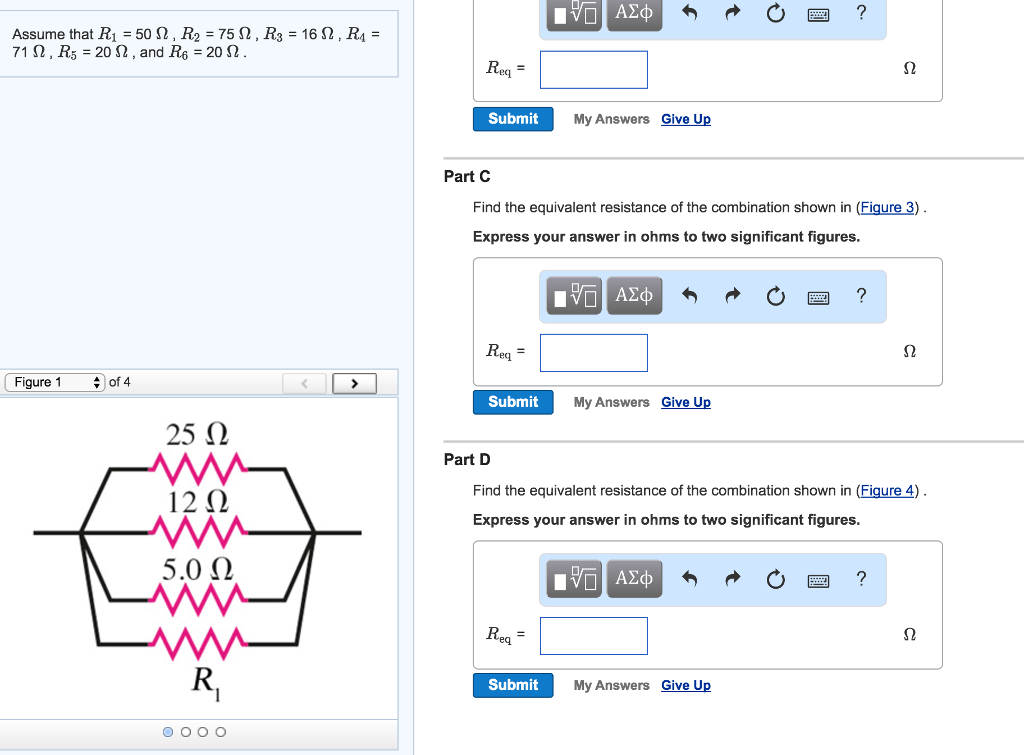
Task: Reset the Part C answer with circular arrow
Action: (775, 296)
